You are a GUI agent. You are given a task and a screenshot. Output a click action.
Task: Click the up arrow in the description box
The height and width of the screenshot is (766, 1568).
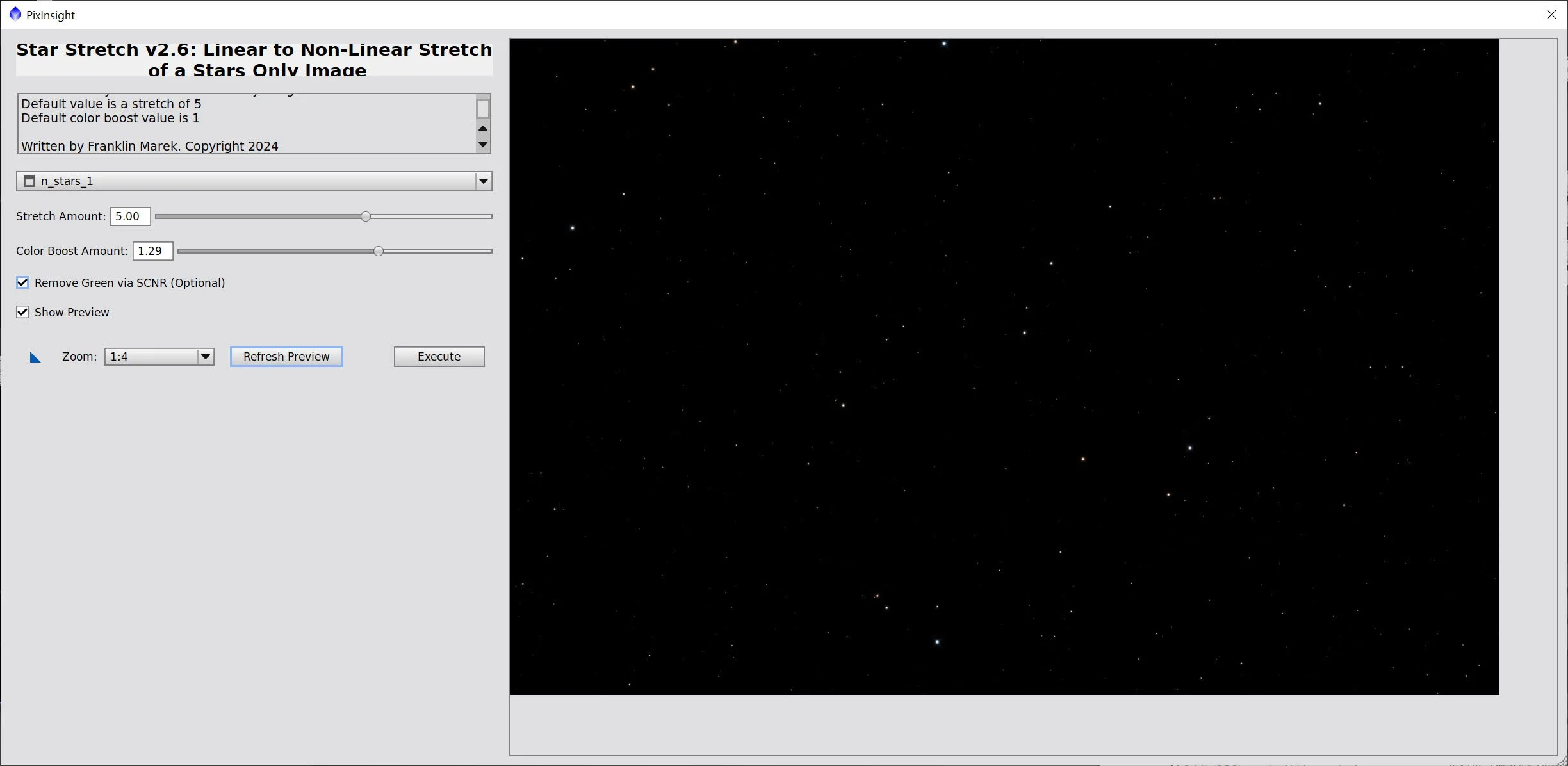coord(483,128)
